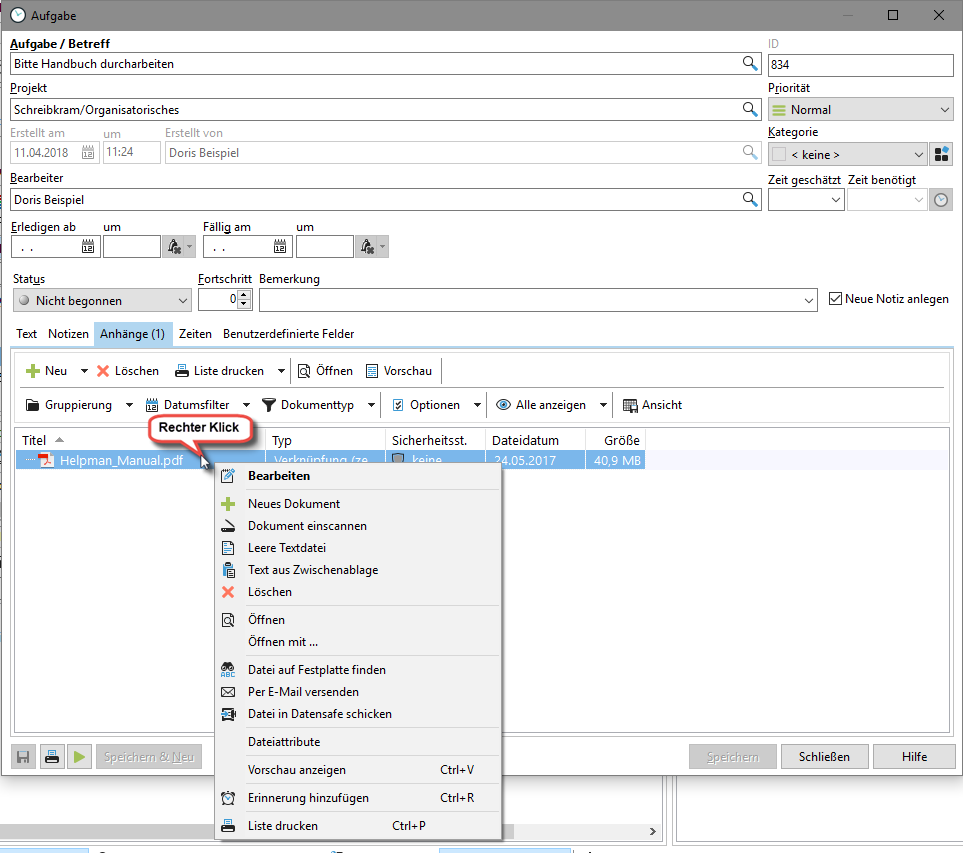
Task: Click the printer icon in bottom bar
Action: point(52,757)
